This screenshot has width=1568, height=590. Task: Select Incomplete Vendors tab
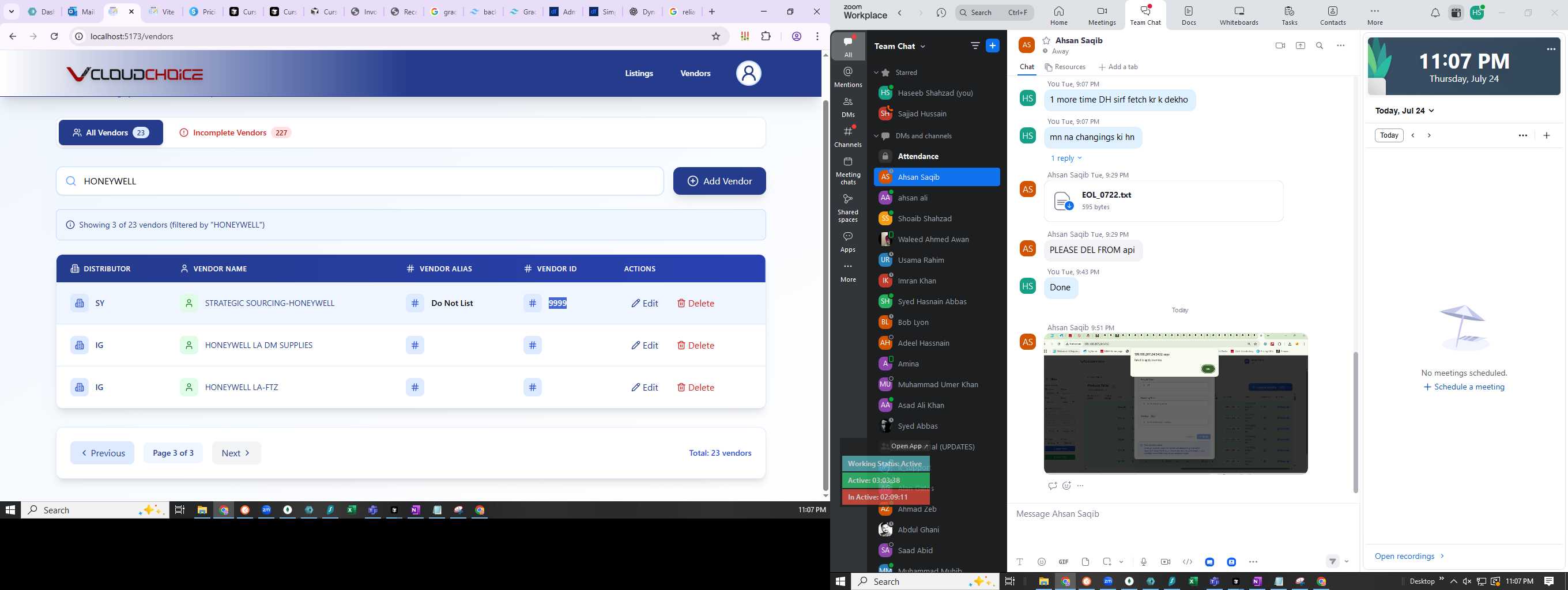tap(235, 133)
